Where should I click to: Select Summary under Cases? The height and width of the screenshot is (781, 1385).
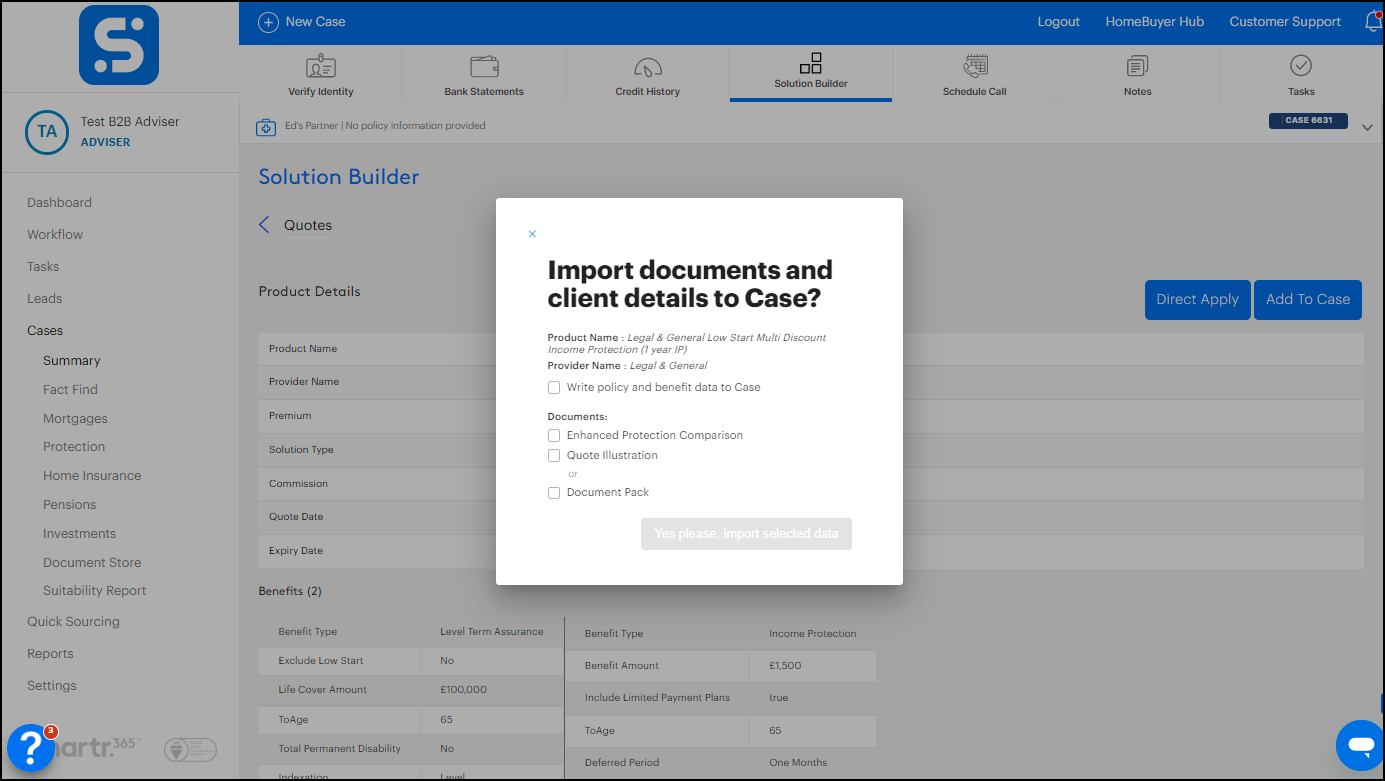tap(72, 361)
